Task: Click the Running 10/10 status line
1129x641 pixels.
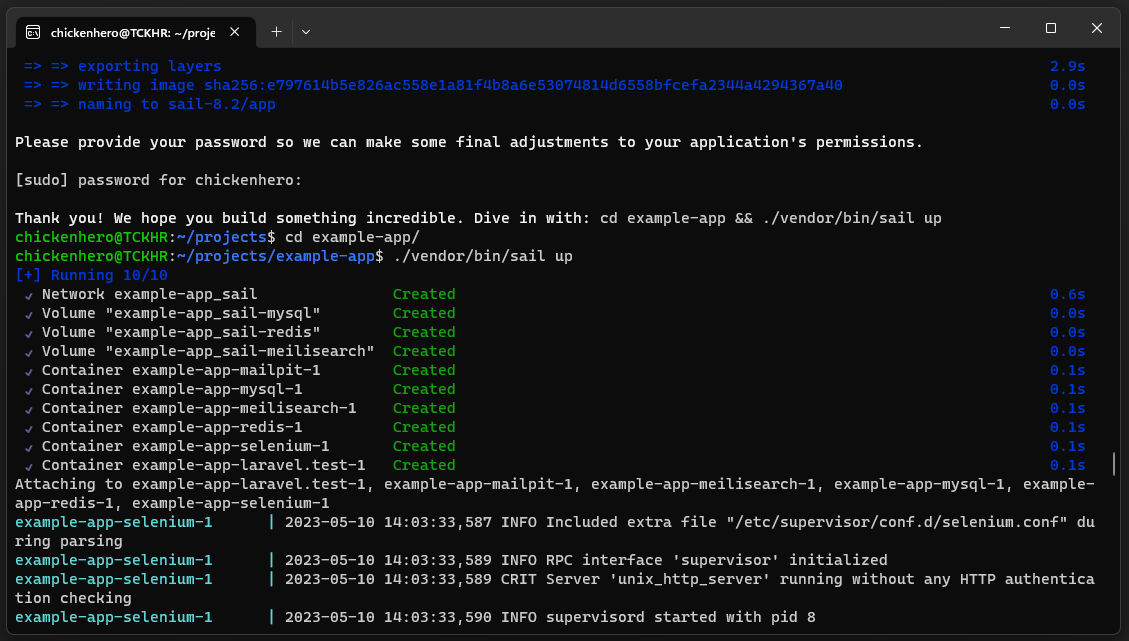Action: pyautogui.click(x=92, y=275)
